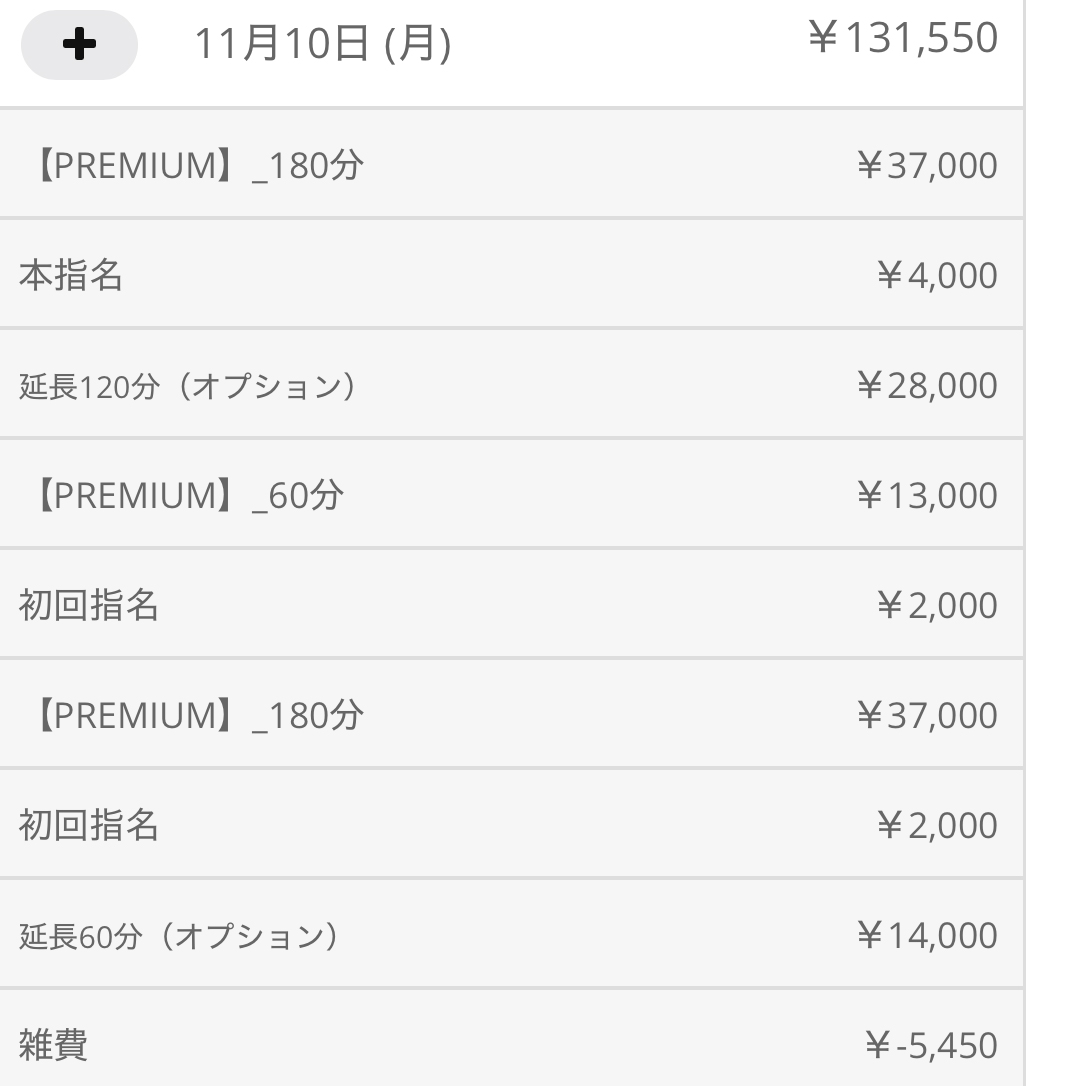Click the ¥2,000 amount above ¥14,000
Image resolution: width=1069 pixels, height=1086 pixels.
pos(936,826)
